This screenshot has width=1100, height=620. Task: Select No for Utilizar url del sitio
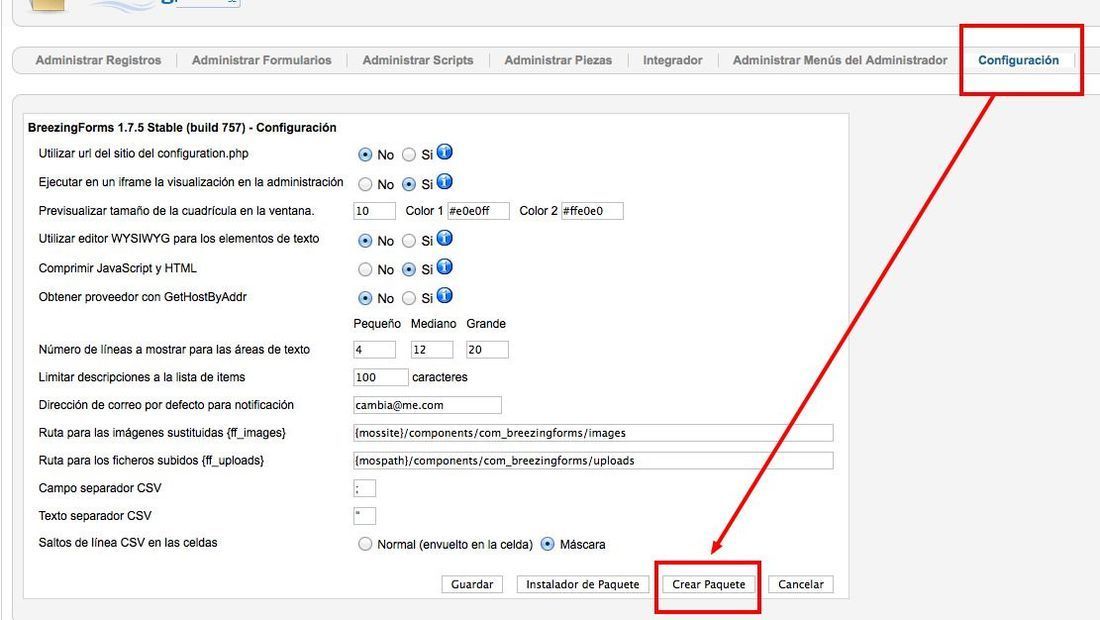pyautogui.click(x=365, y=155)
